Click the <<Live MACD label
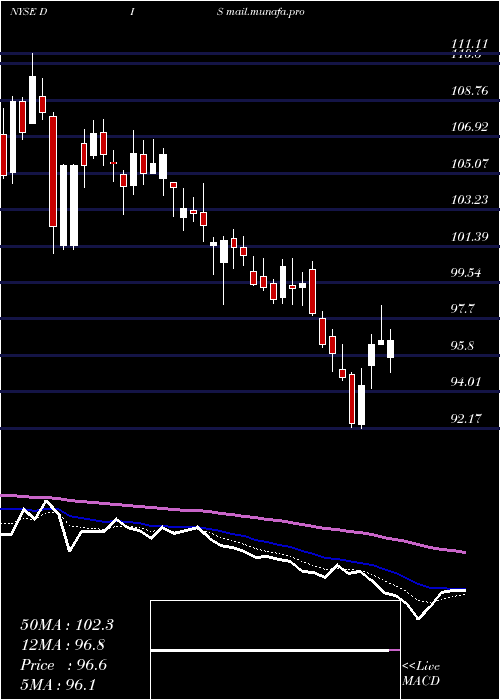 pyautogui.click(x=421, y=674)
